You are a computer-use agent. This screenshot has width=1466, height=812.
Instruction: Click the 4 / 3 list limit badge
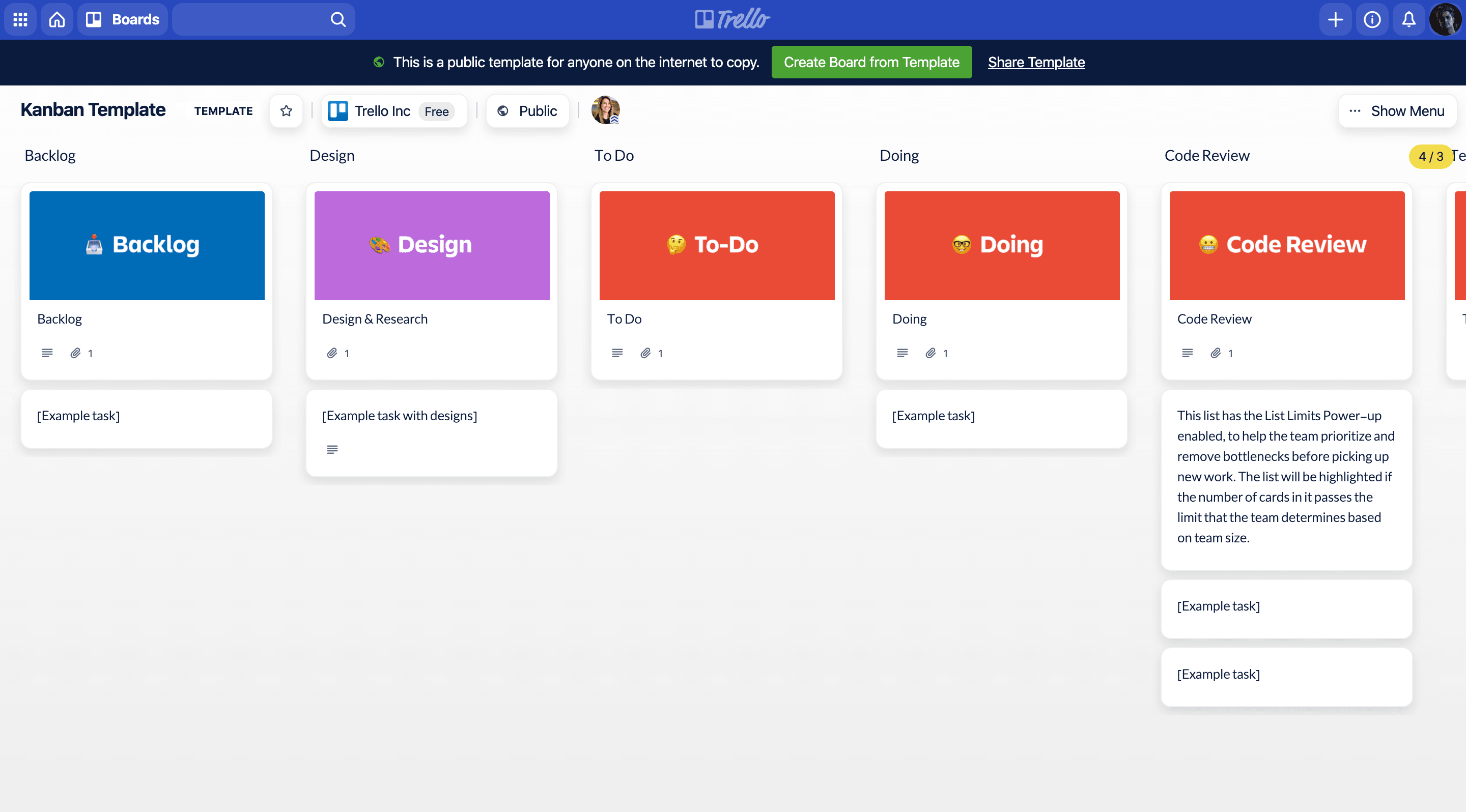[1430, 156]
